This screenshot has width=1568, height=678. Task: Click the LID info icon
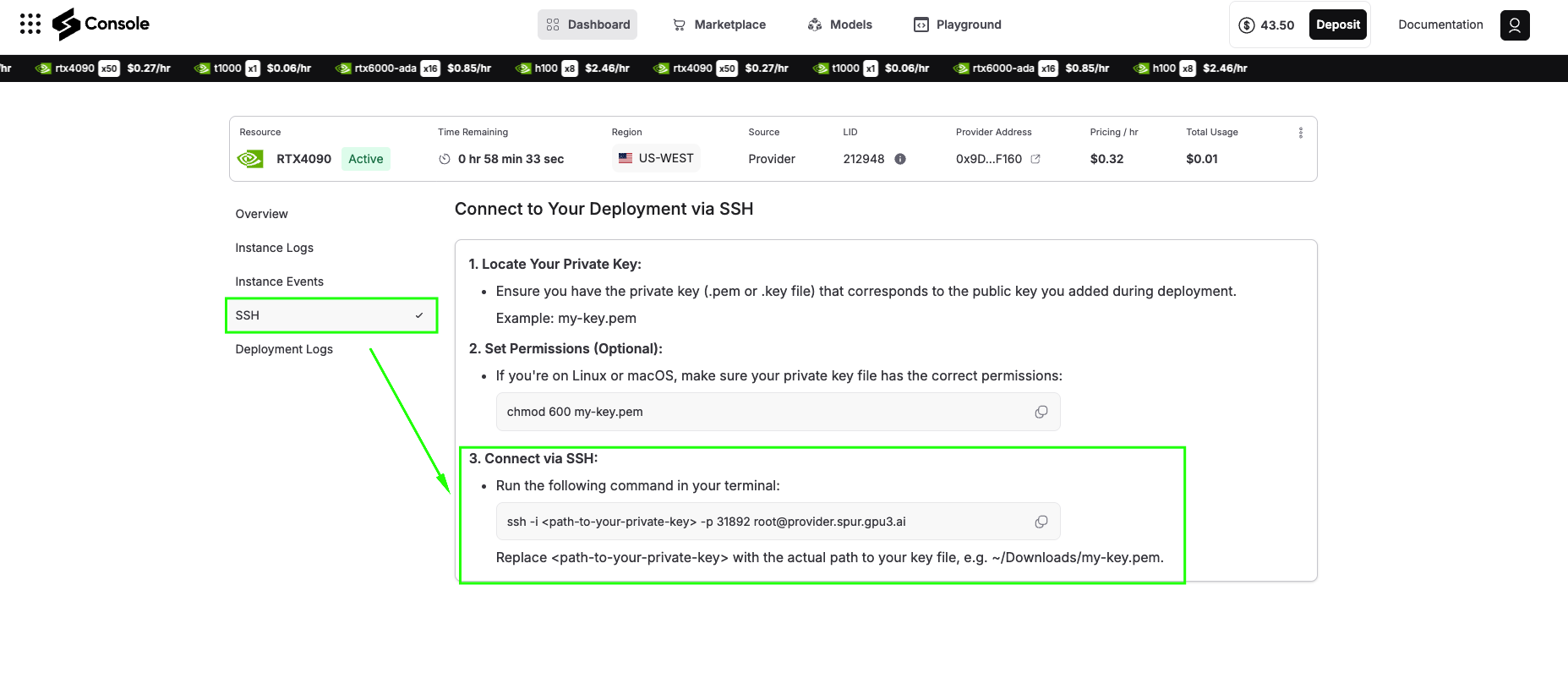point(900,159)
